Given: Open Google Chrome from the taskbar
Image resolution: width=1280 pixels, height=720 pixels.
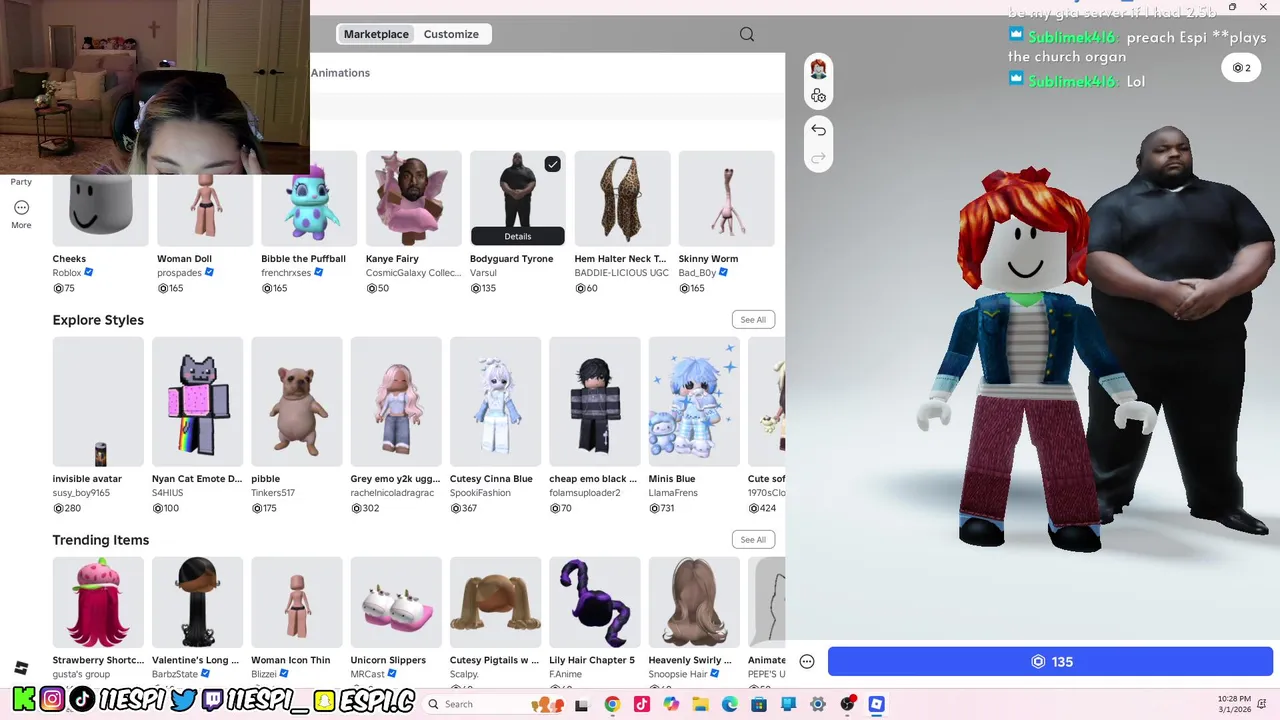Looking at the screenshot, I should (x=612, y=704).
